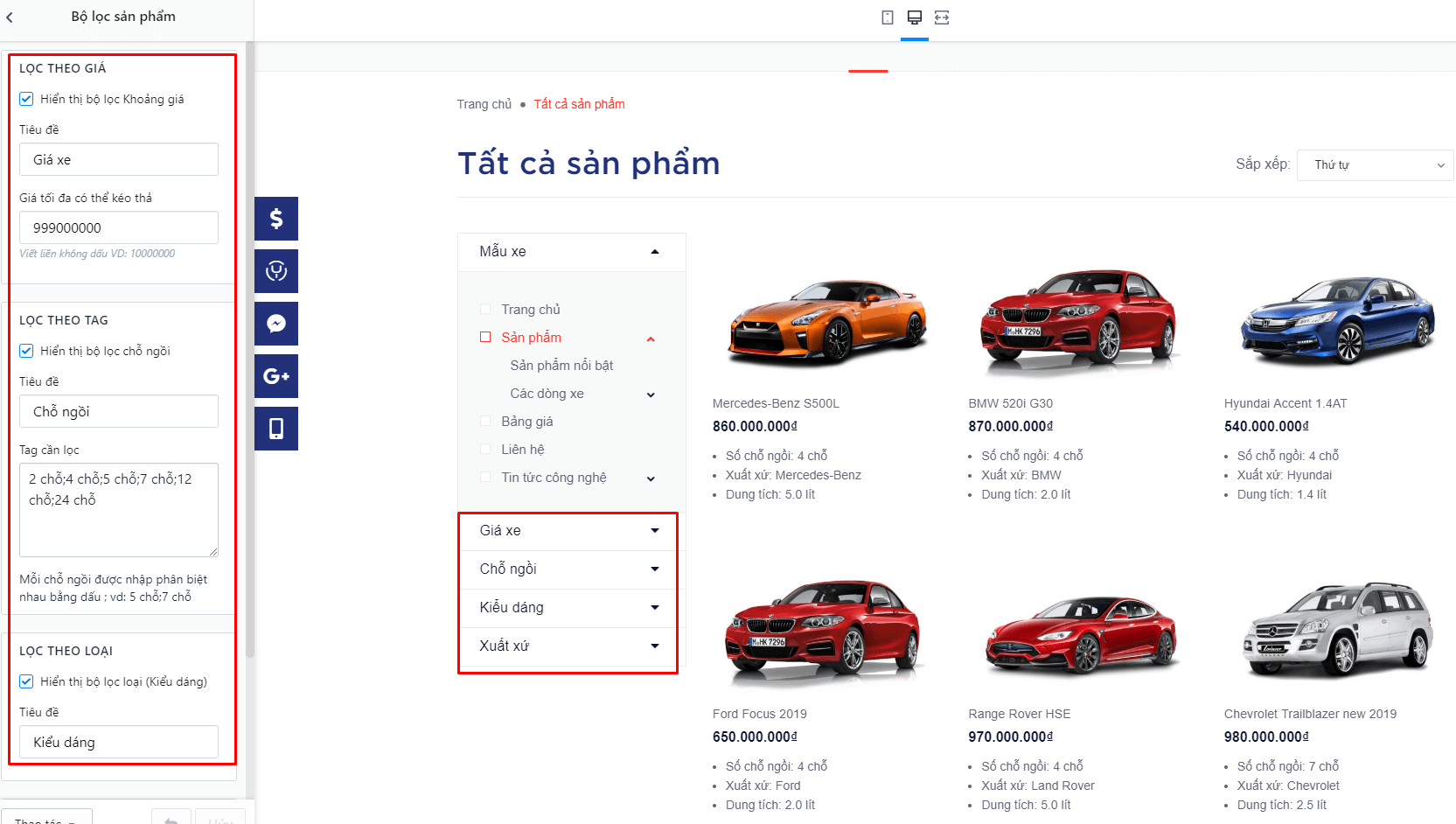Open Ford Focus 2019 product link
The height and width of the screenshot is (824, 1456).
coord(759,714)
